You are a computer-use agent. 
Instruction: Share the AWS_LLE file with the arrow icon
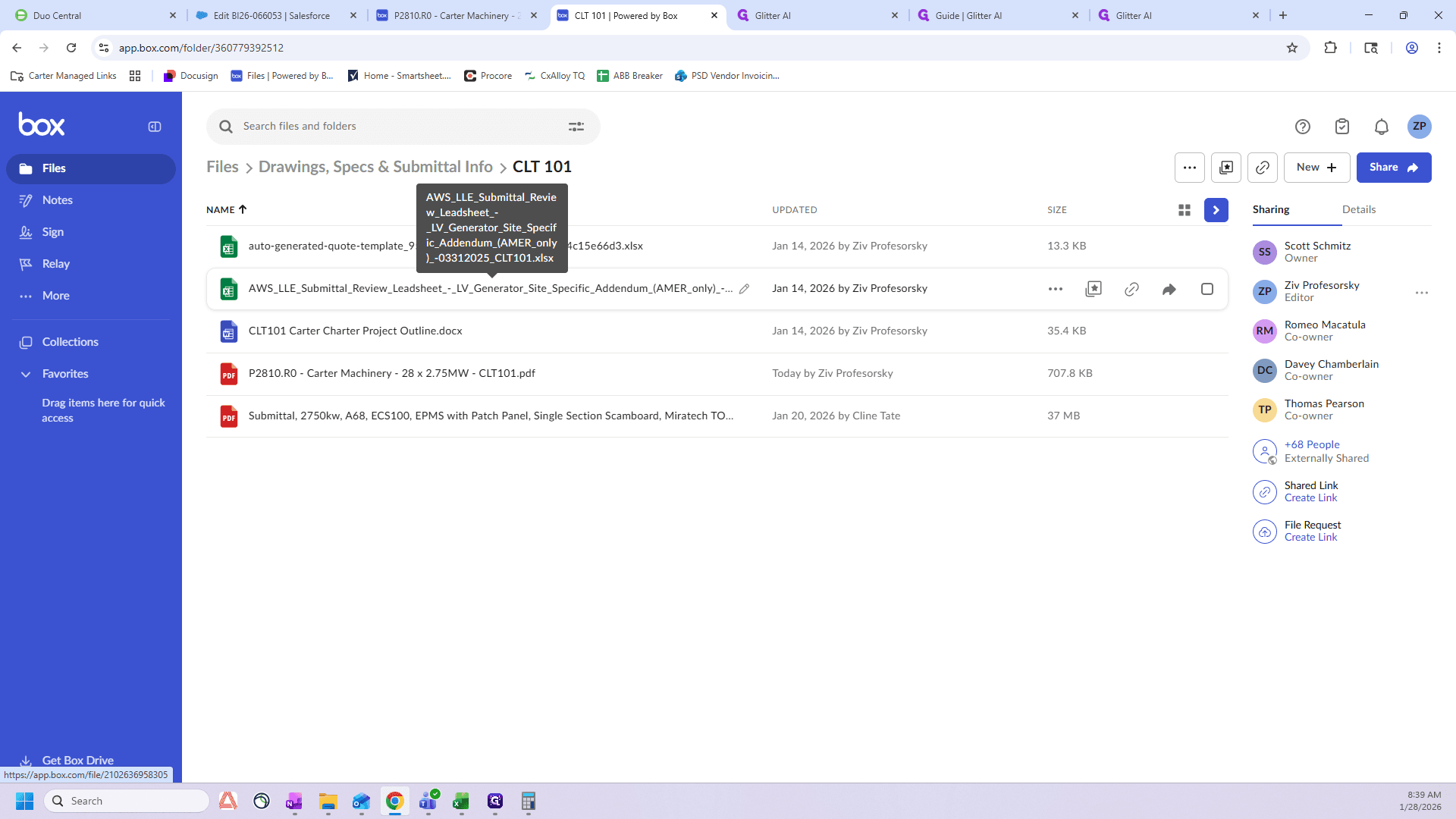coord(1169,289)
